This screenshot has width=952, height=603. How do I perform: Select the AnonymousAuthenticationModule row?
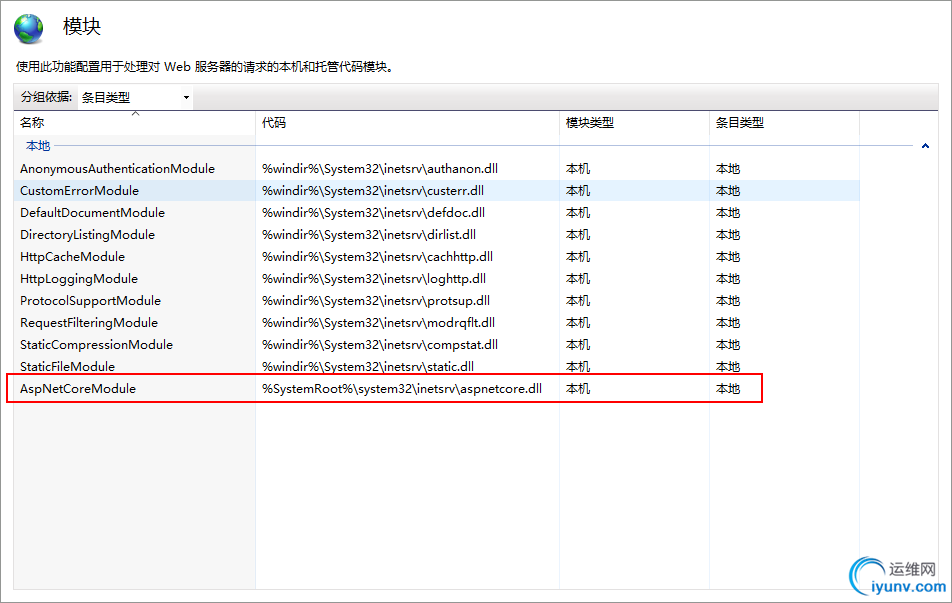[437, 169]
